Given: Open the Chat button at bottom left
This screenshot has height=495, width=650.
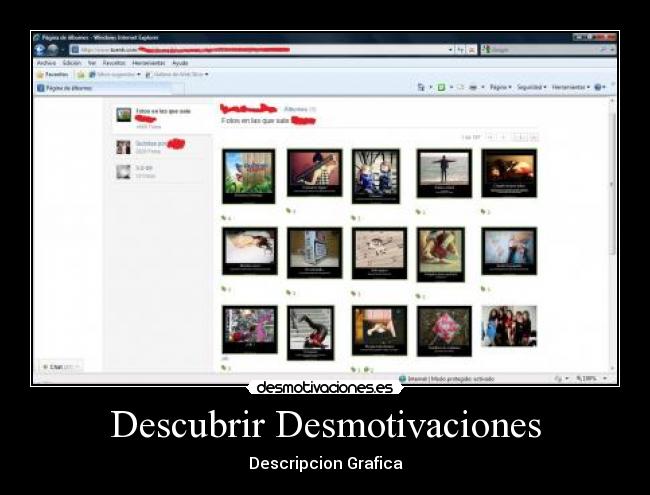Looking at the screenshot, I should [x=60, y=367].
